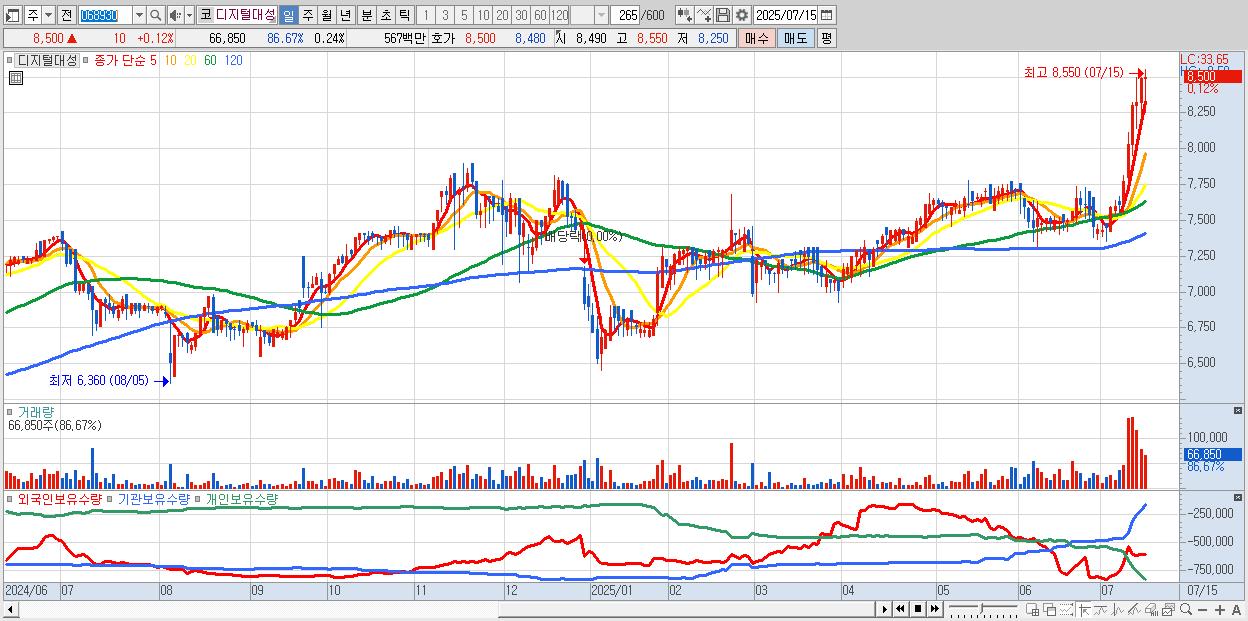
Task: Click the magnifier zoom icon in bottom toolbar
Action: (x=1186, y=609)
